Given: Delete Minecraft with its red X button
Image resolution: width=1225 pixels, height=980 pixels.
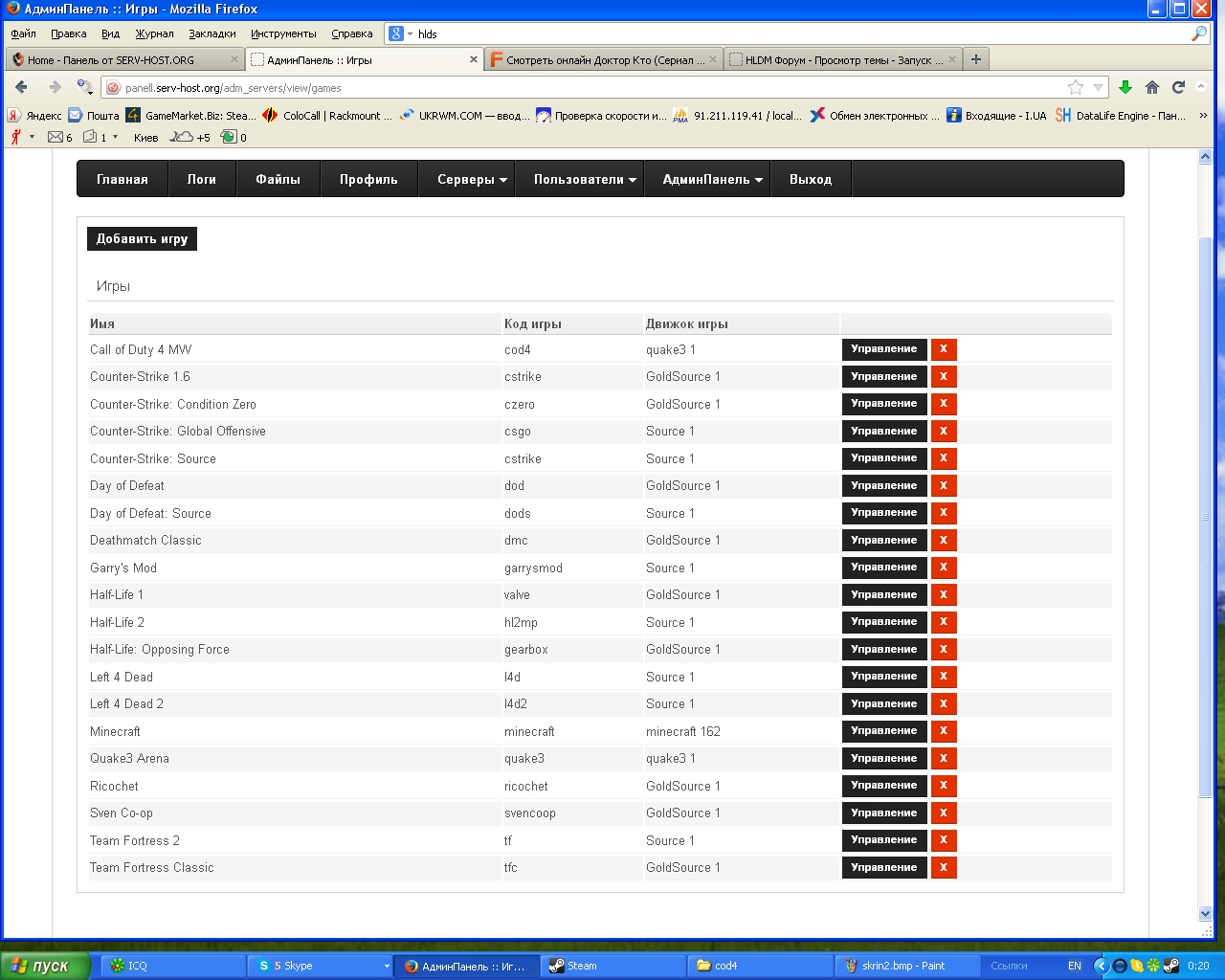Looking at the screenshot, I should coord(944,731).
